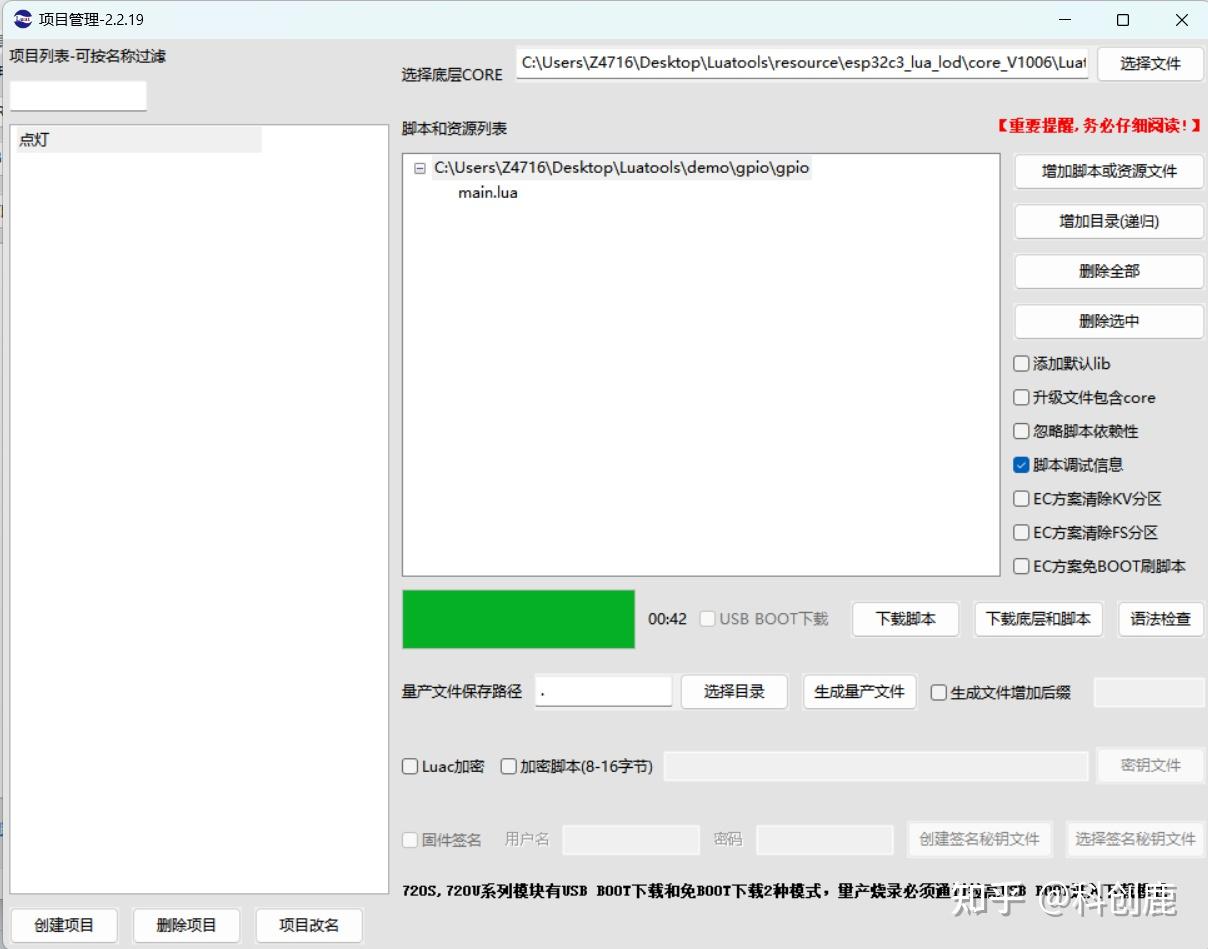
Task: Click the 删除项目 button
Action: pos(187,925)
